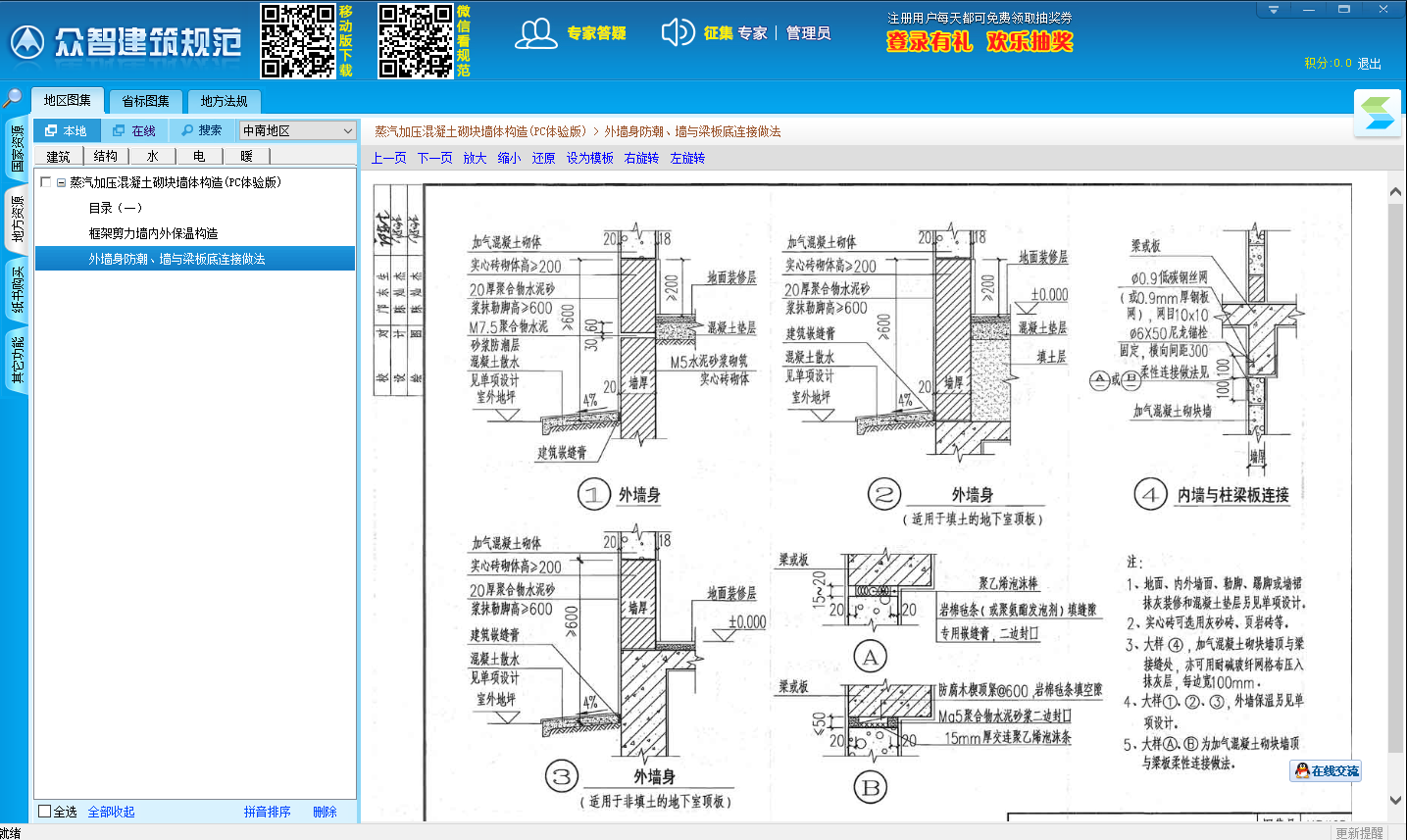Screen dimensions: 1407x840
Task: Click the 搜索 search button
Action: [202, 130]
